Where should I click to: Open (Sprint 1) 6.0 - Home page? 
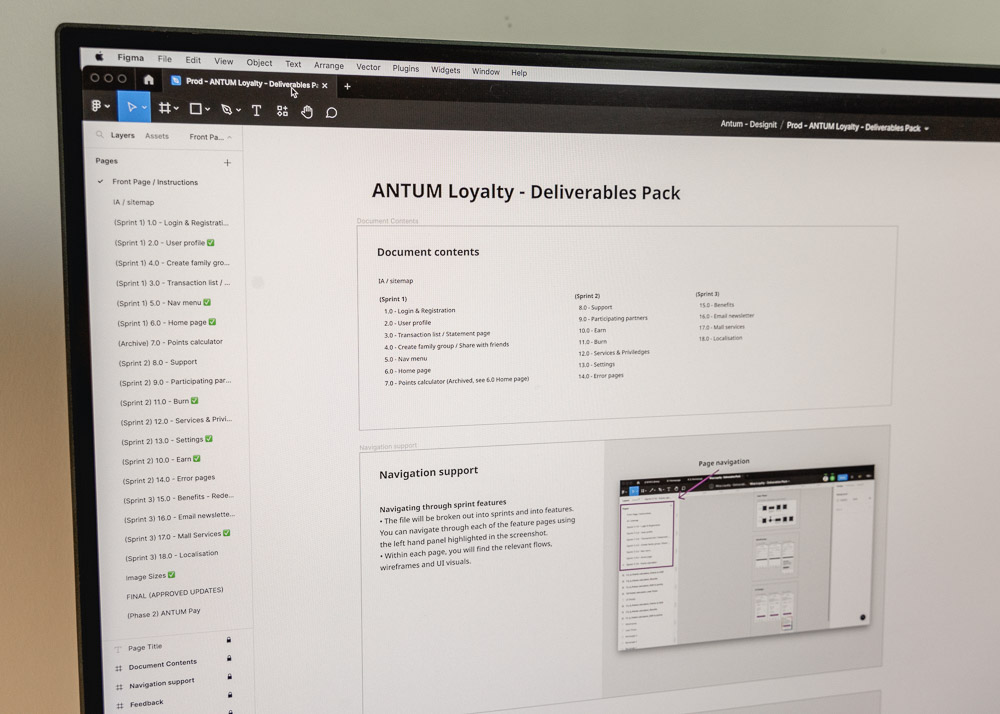pos(167,323)
